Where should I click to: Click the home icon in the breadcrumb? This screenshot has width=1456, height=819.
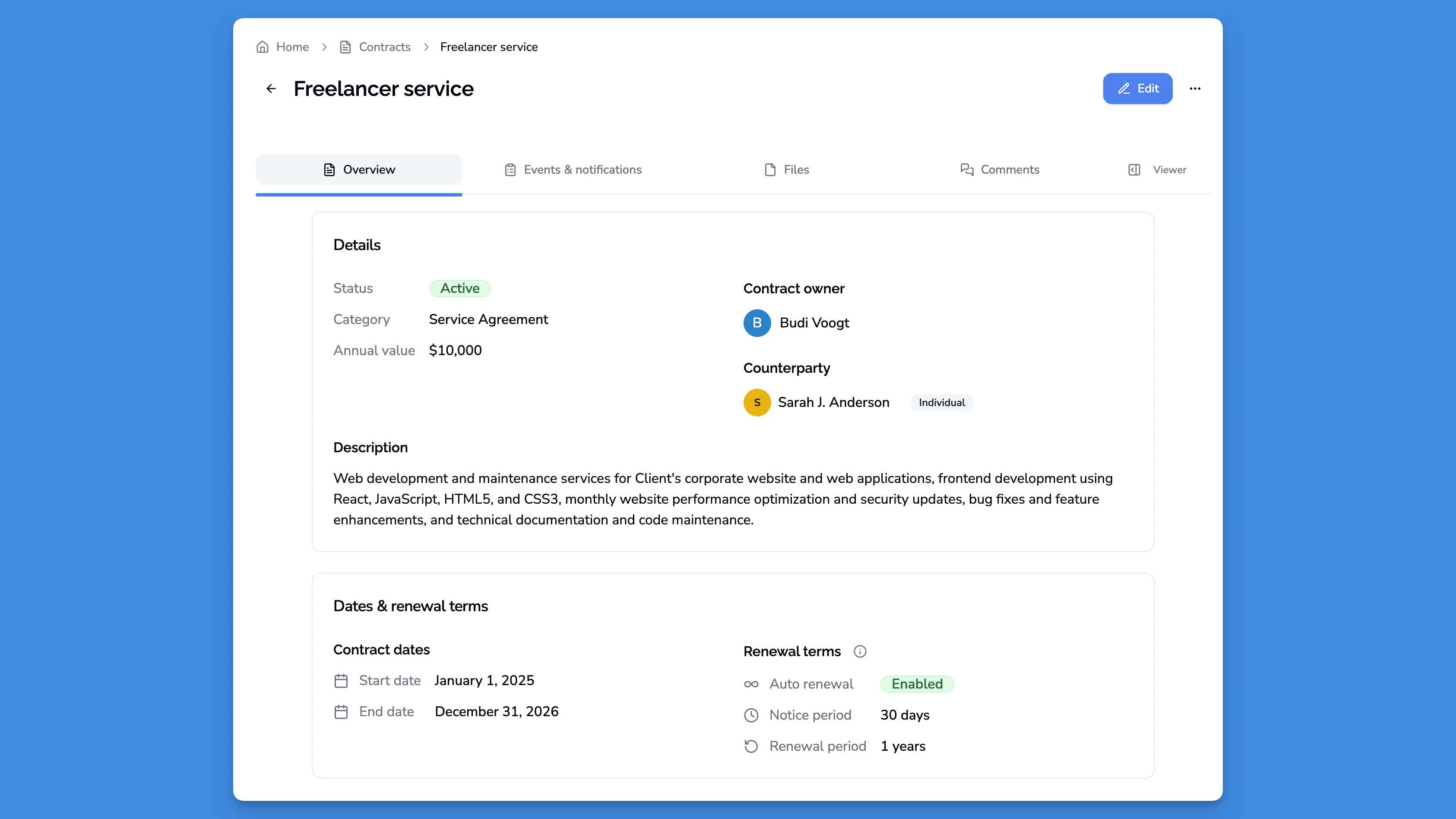pos(262,47)
